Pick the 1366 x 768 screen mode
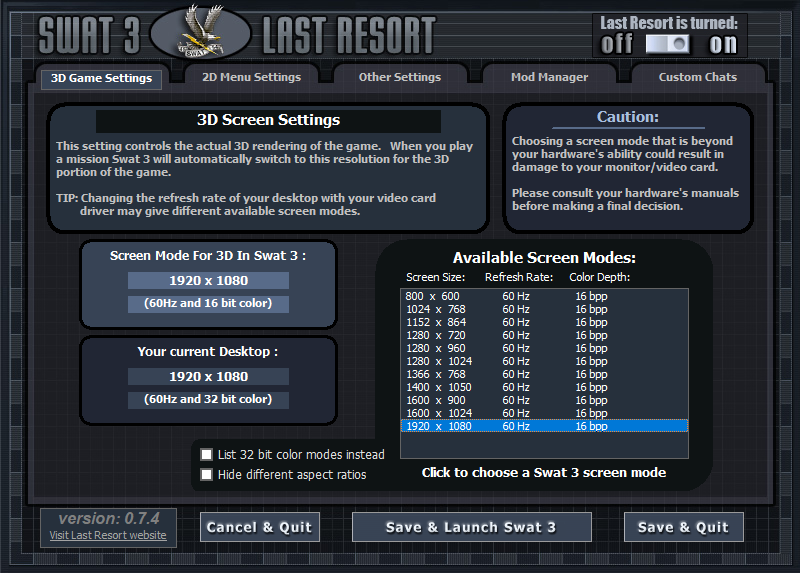This screenshot has width=800, height=573. pos(544,375)
